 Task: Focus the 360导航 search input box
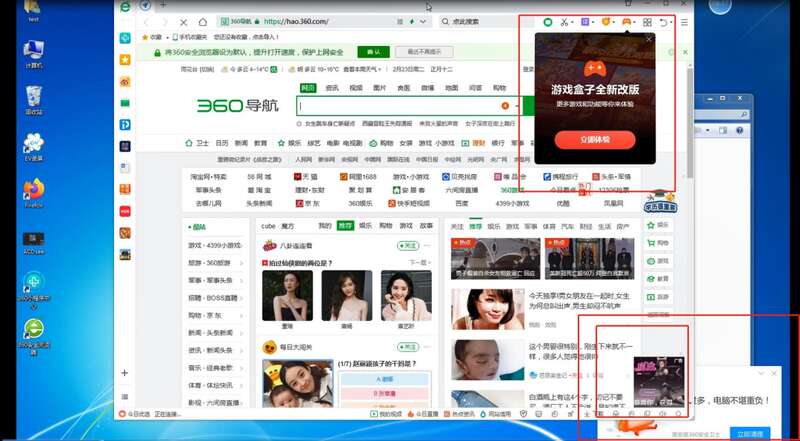point(408,106)
